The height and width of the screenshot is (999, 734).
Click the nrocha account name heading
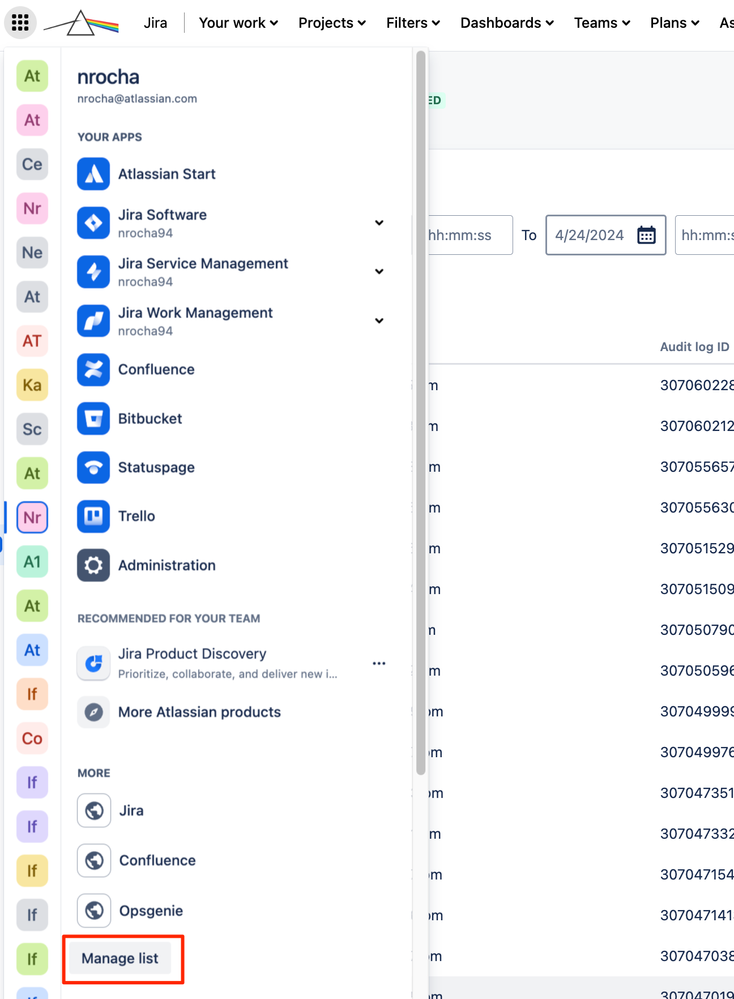(x=108, y=77)
